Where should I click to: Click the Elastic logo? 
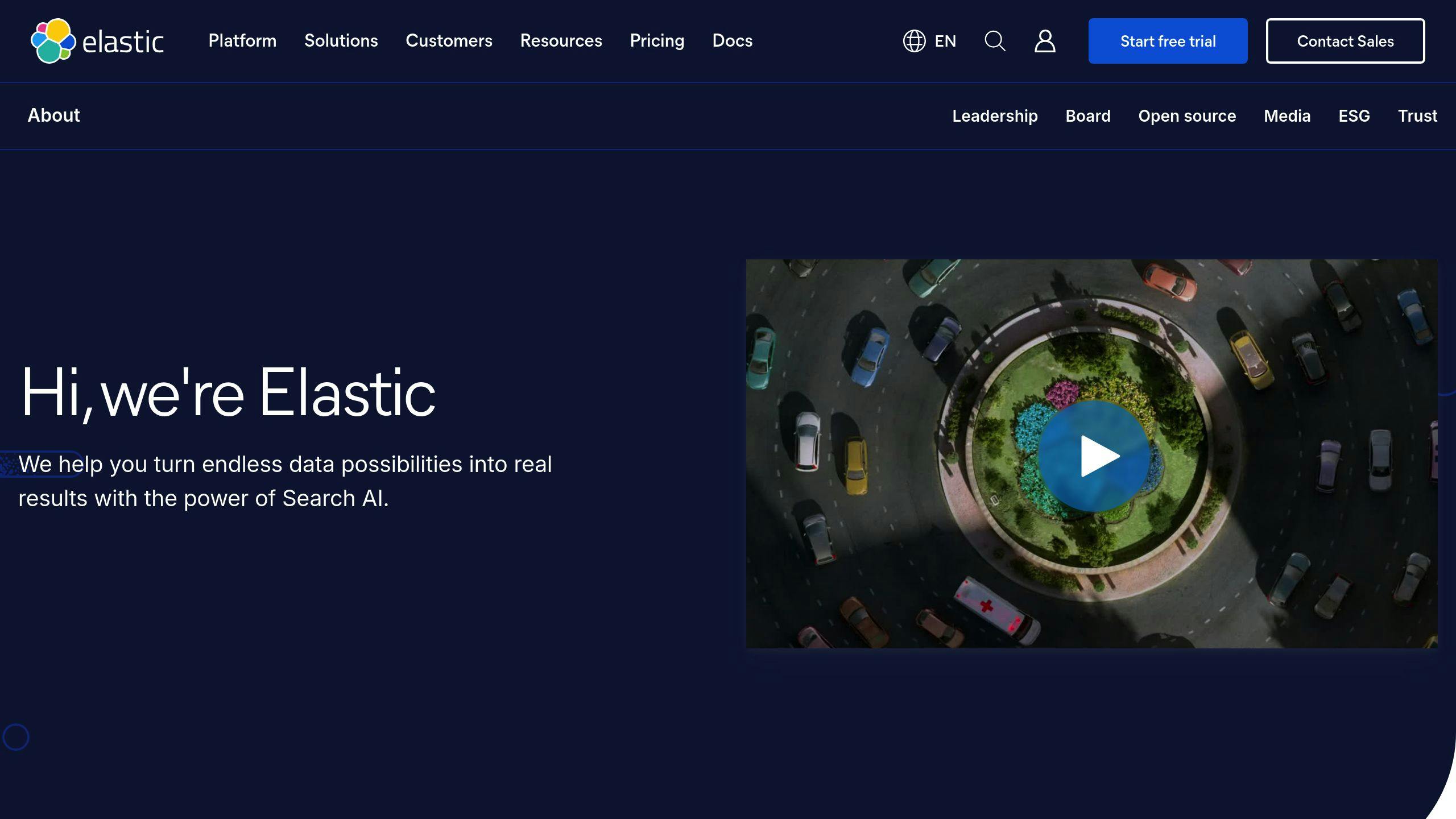click(x=97, y=41)
